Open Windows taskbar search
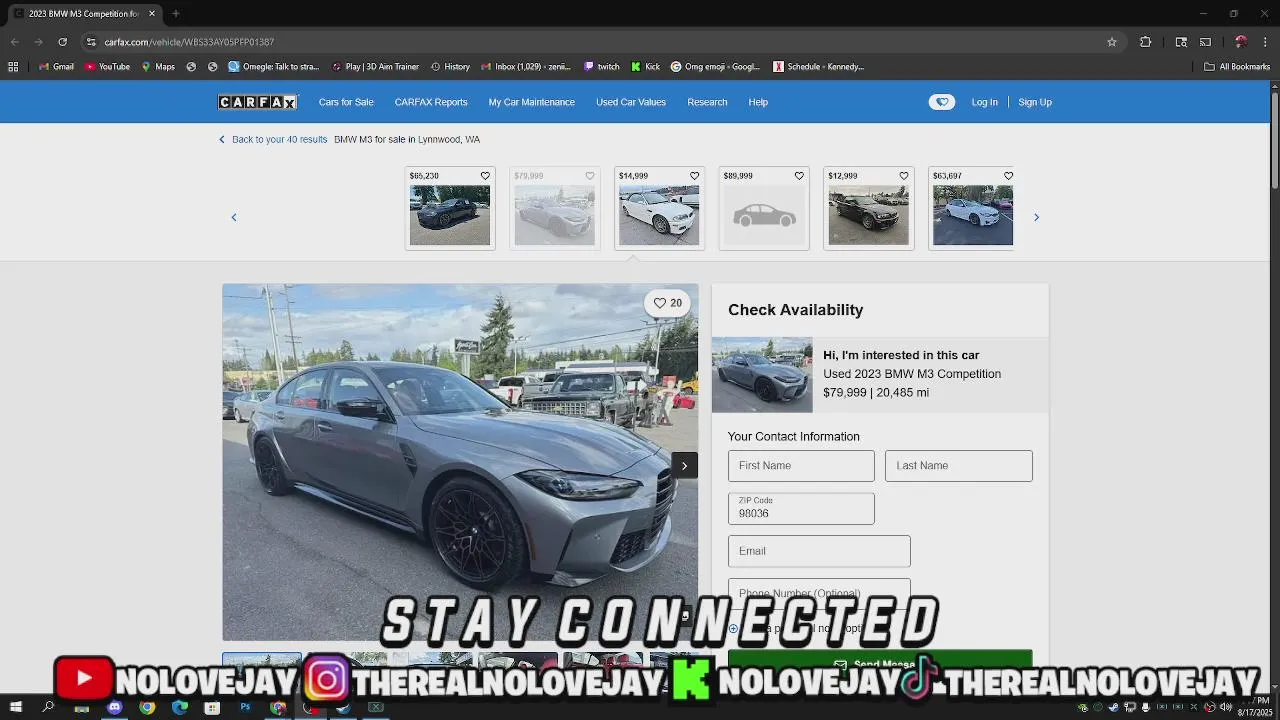 click(48, 707)
